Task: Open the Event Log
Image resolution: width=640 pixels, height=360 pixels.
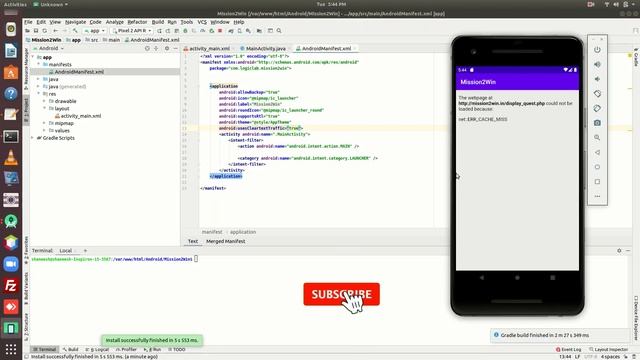Action: 569,349
